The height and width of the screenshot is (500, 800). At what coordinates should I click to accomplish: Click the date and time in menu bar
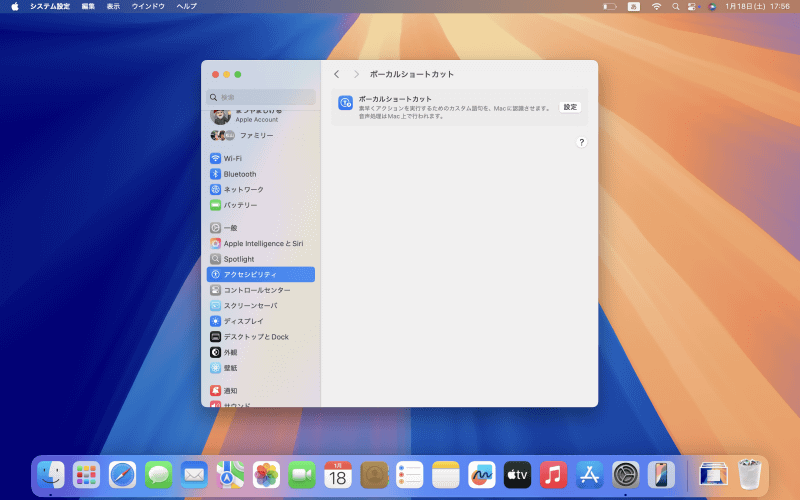click(x=757, y=6)
